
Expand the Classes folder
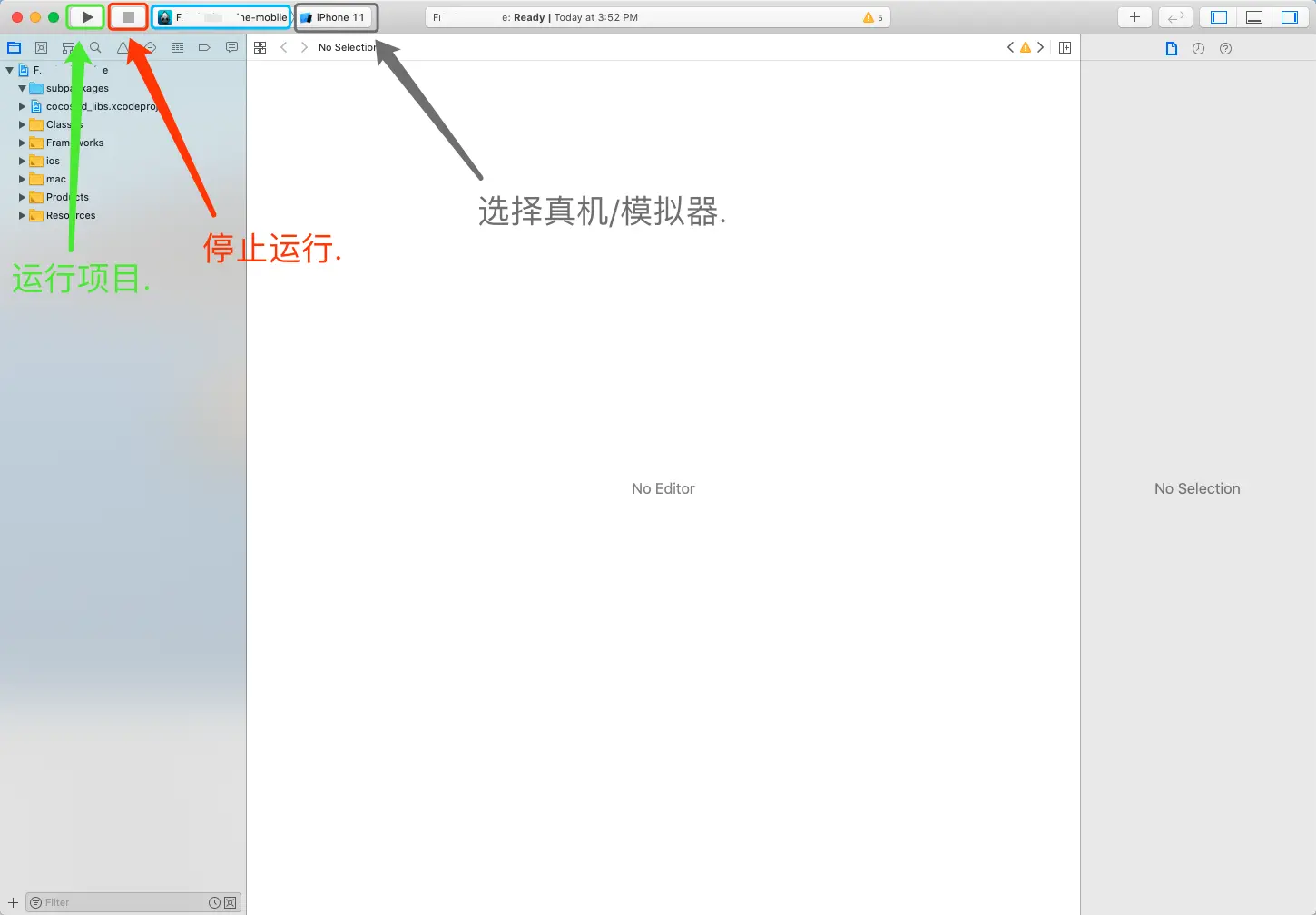click(x=23, y=124)
